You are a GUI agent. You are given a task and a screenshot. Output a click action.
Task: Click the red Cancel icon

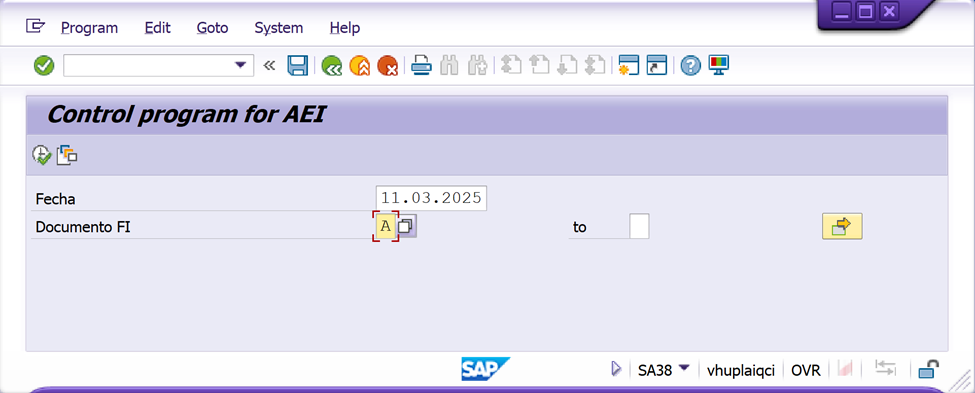click(x=387, y=65)
